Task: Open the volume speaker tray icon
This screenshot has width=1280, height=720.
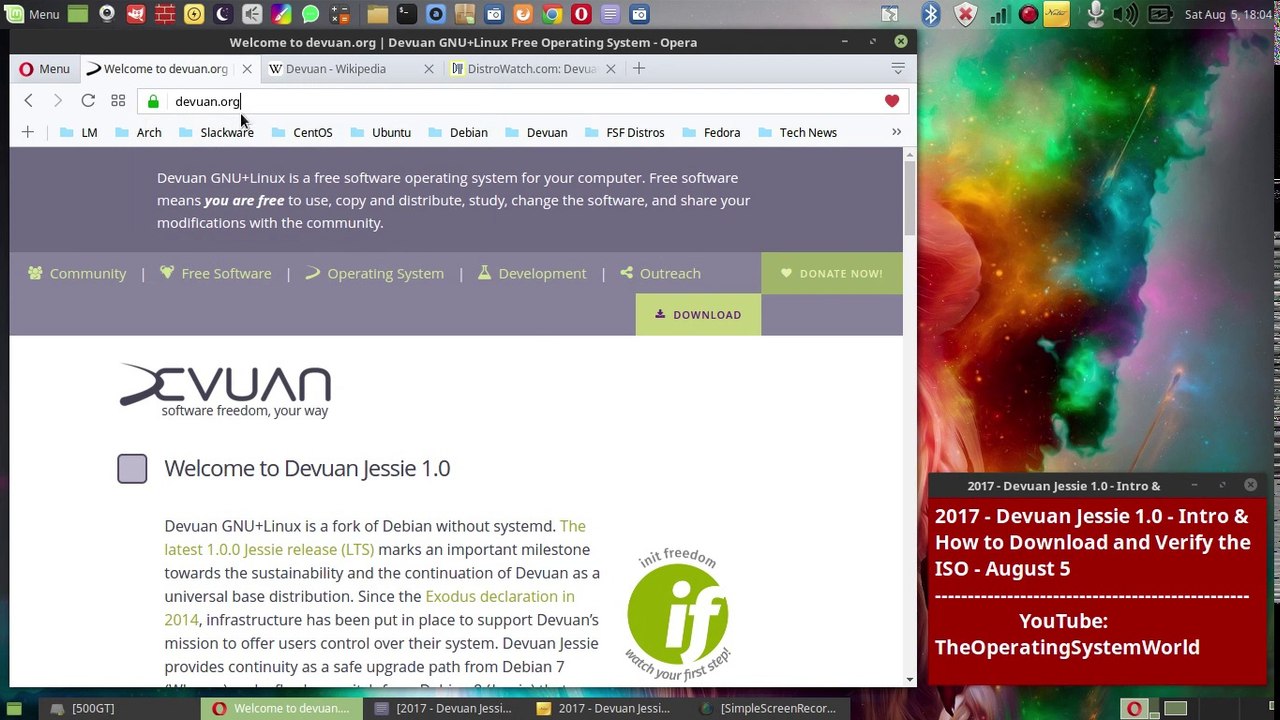Action: (1125, 14)
